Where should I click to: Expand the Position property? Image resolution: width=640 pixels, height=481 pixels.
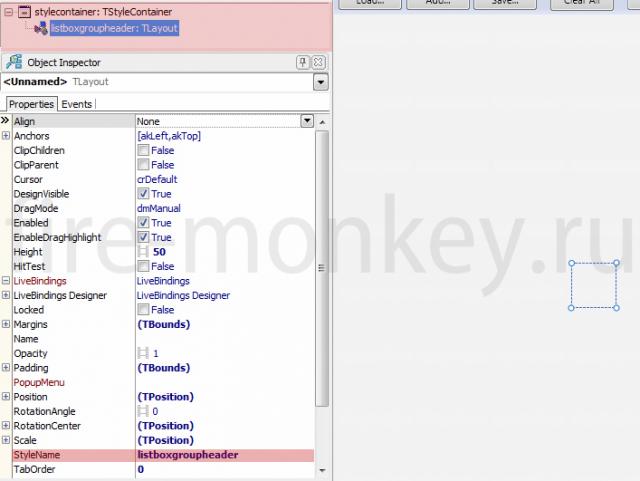point(6,396)
